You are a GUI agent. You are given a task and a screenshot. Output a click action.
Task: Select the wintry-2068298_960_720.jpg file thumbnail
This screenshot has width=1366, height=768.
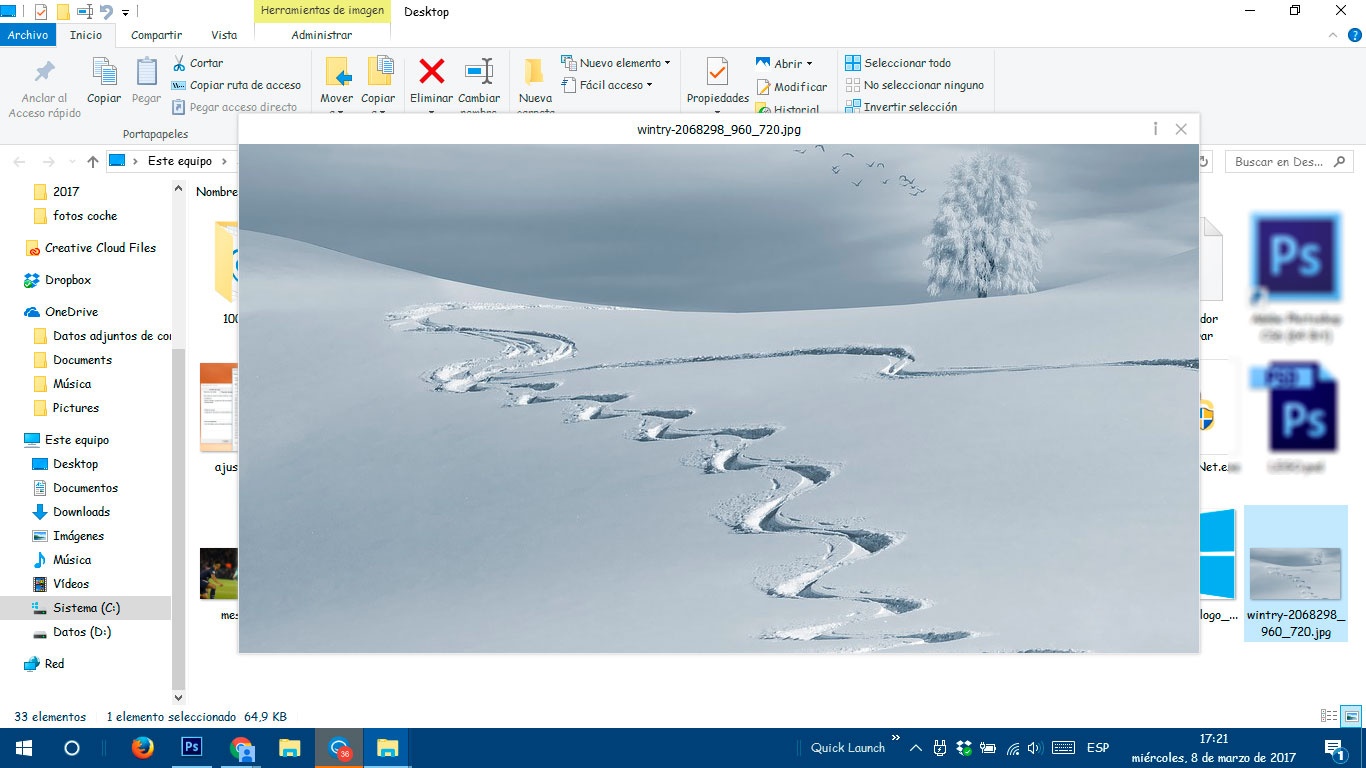point(1296,573)
